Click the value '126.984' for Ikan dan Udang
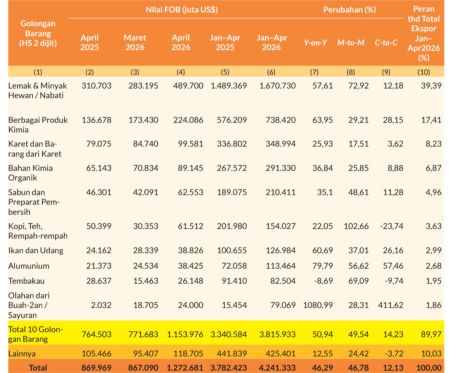This screenshot has width=450, height=373. point(280,250)
